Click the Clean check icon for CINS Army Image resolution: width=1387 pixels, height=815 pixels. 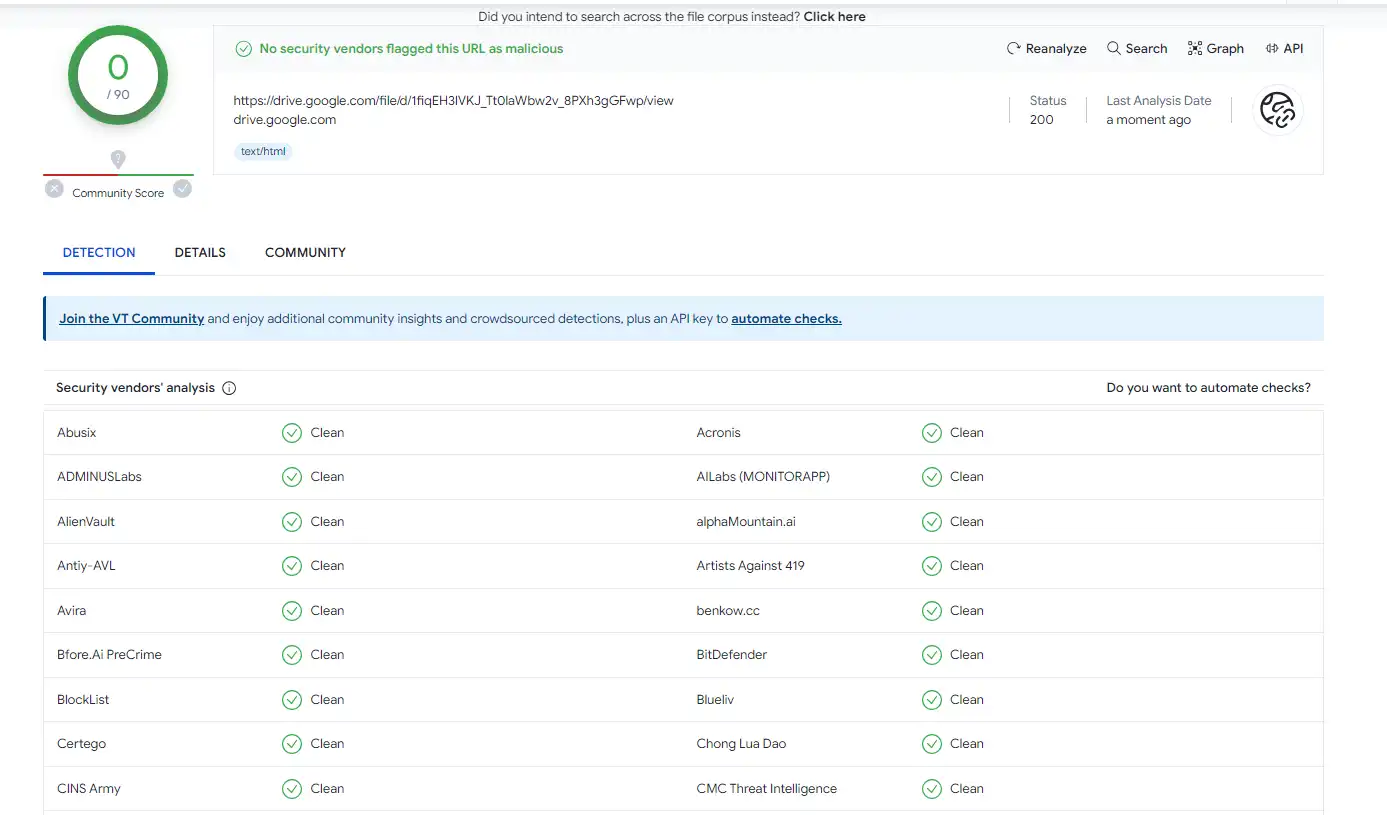click(x=291, y=789)
